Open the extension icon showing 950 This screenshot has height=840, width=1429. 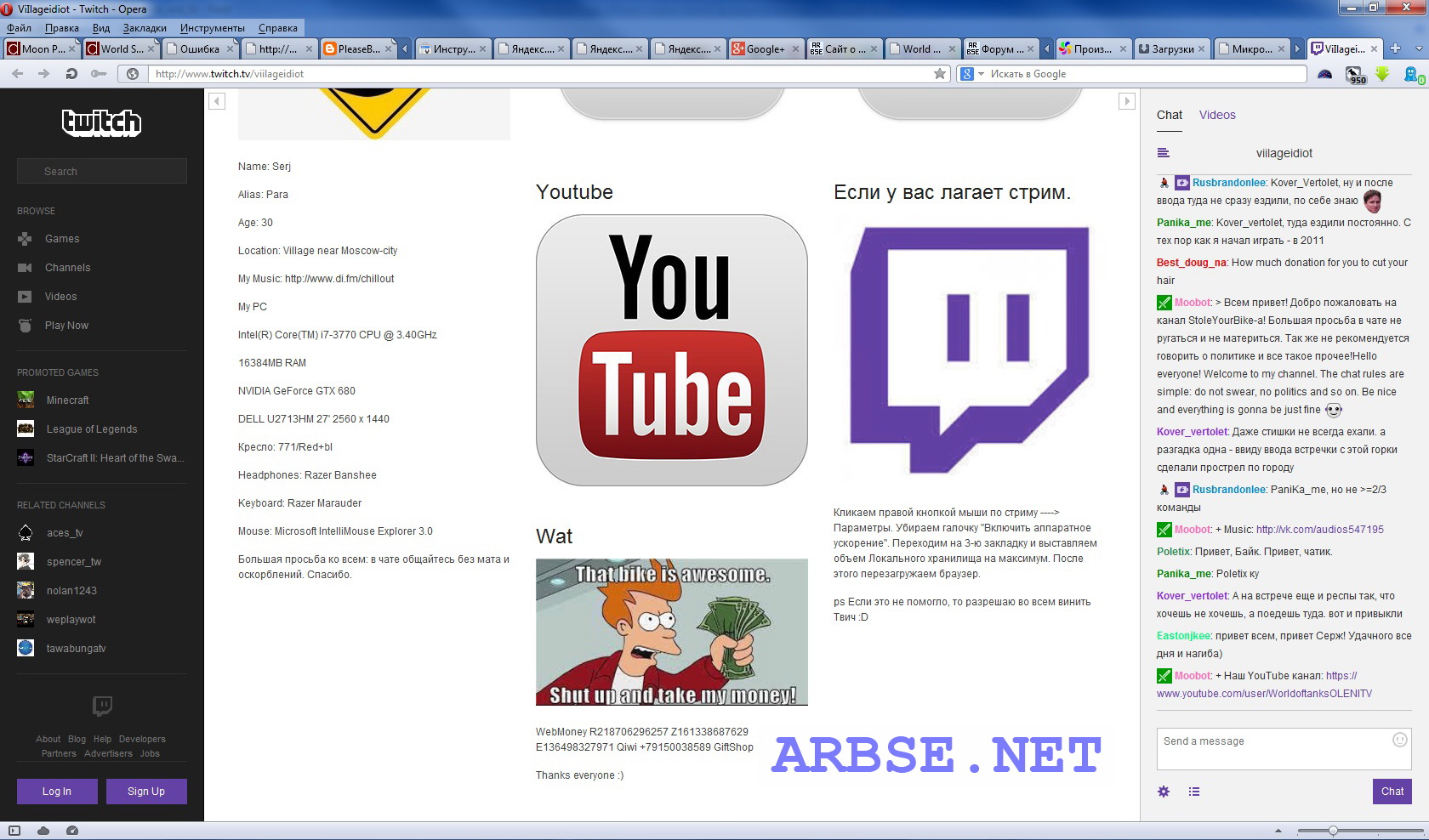point(1356,75)
